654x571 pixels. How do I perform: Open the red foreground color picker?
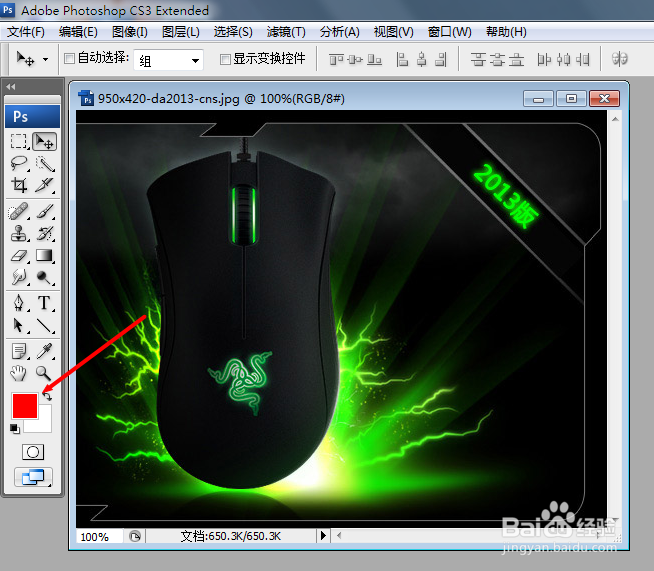25,406
